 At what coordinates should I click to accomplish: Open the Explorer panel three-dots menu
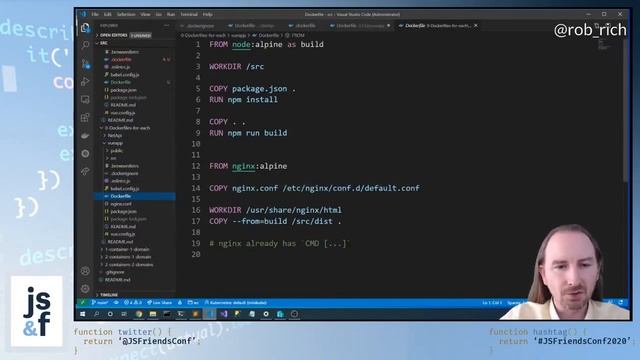(x=166, y=25)
